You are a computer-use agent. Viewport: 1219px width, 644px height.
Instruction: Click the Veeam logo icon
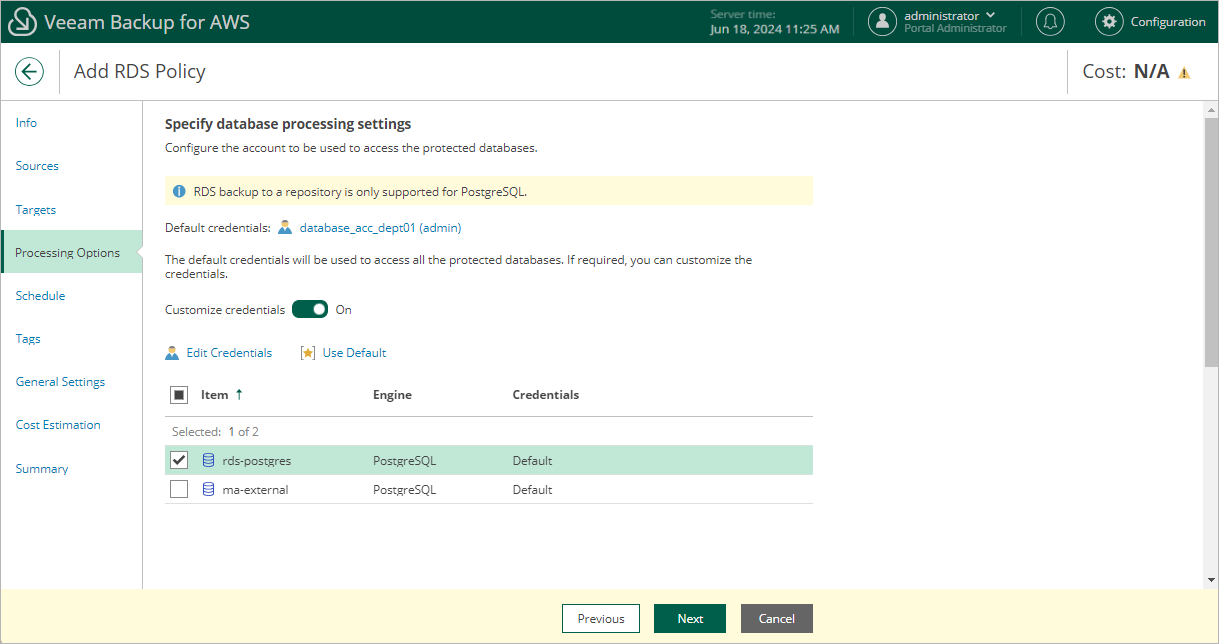click(x=23, y=21)
